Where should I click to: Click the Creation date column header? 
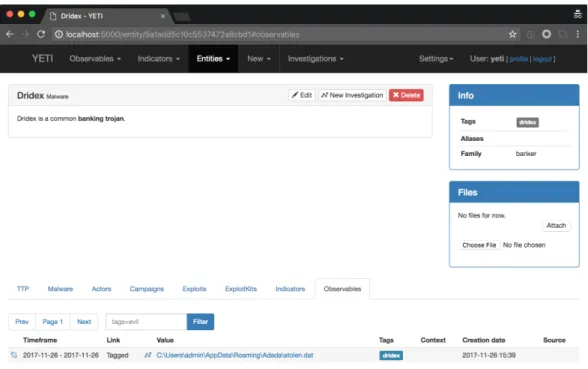(483, 340)
